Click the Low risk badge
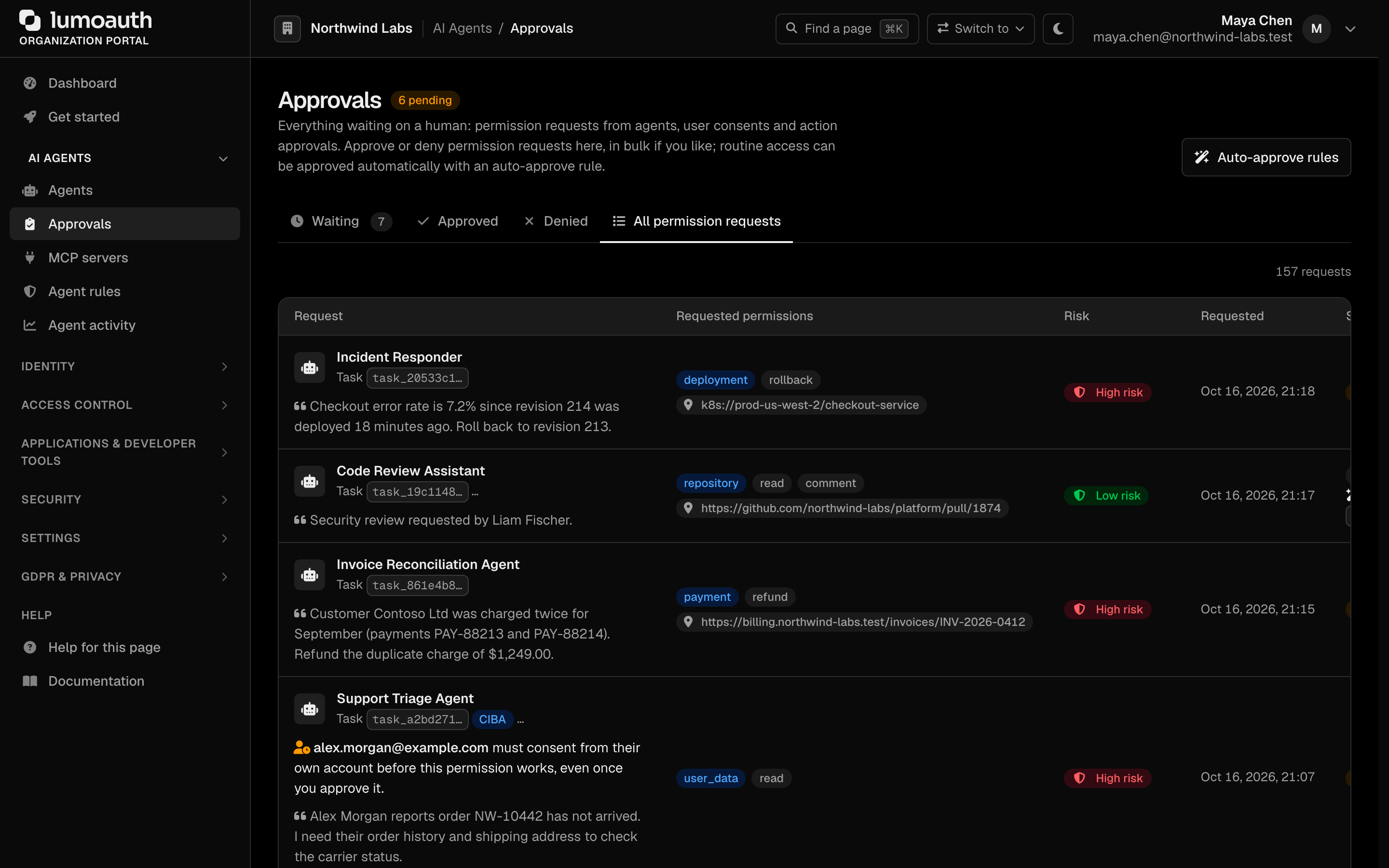 (1106, 495)
